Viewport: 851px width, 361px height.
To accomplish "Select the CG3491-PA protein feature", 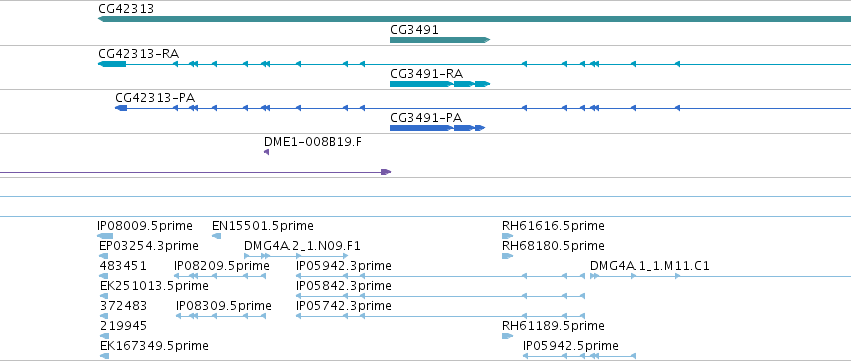I will point(437,128).
